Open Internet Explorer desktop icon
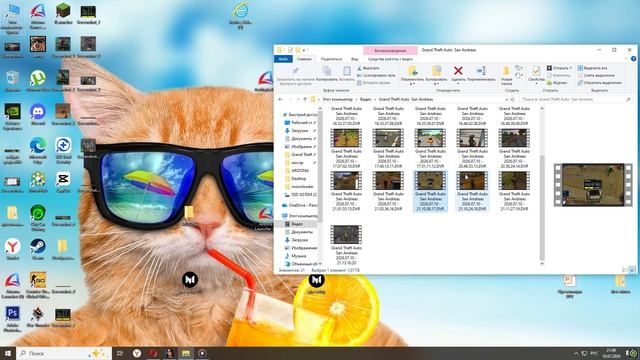Image resolution: width=640 pixels, height=360 pixels. tap(240, 11)
